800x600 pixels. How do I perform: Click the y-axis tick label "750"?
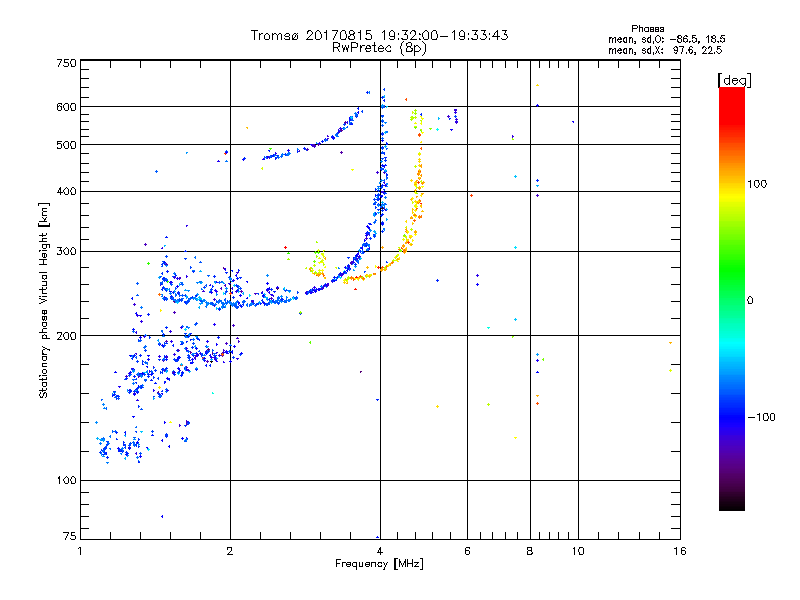coord(66,63)
